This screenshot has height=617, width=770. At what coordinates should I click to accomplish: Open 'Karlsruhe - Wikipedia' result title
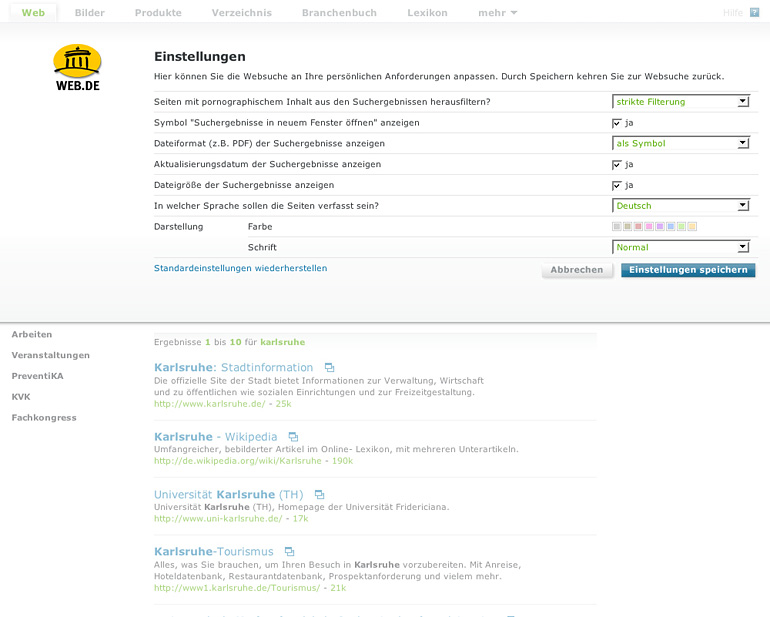pos(216,437)
